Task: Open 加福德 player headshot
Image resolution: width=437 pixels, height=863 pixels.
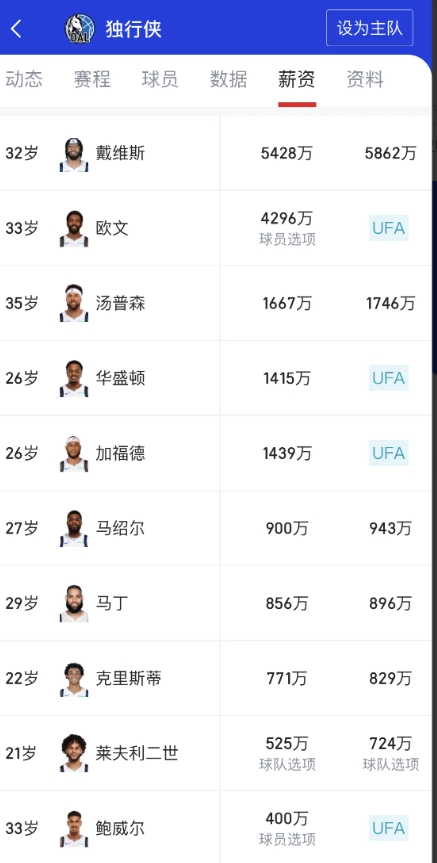Action: click(74, 454)
